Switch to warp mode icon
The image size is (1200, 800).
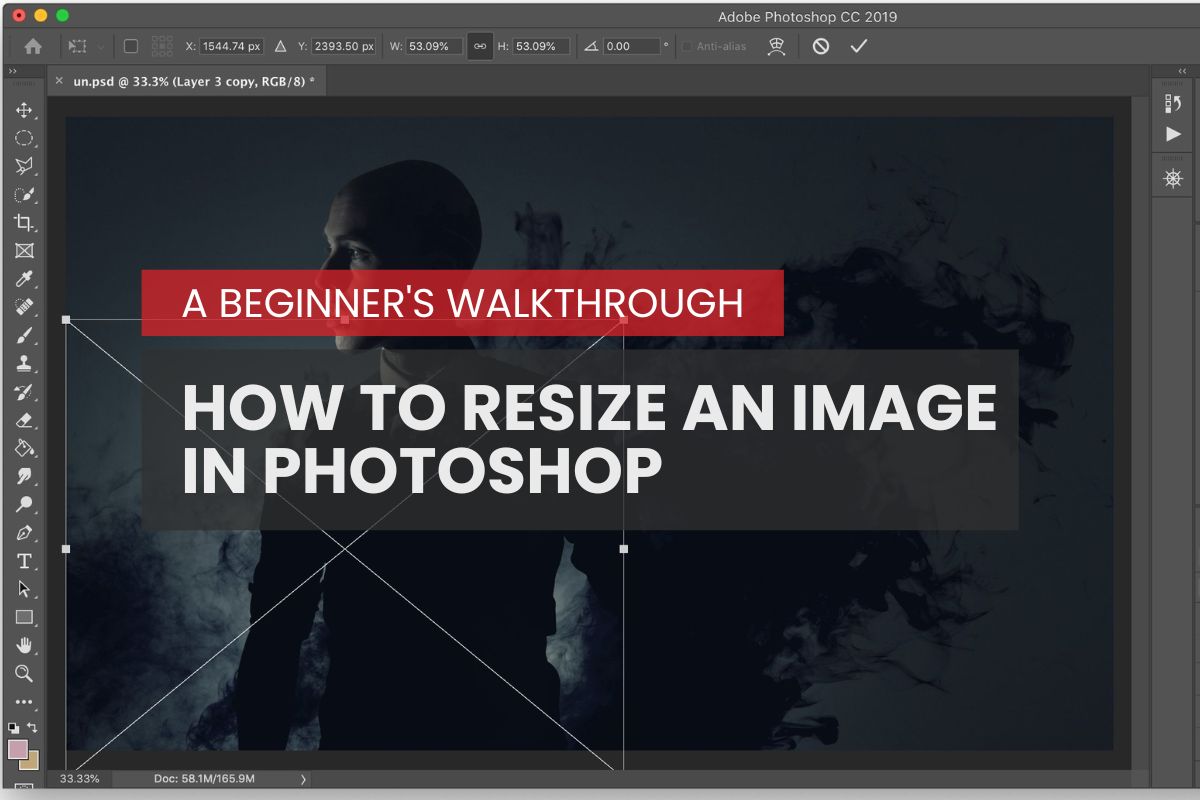(x=775, y=46)
